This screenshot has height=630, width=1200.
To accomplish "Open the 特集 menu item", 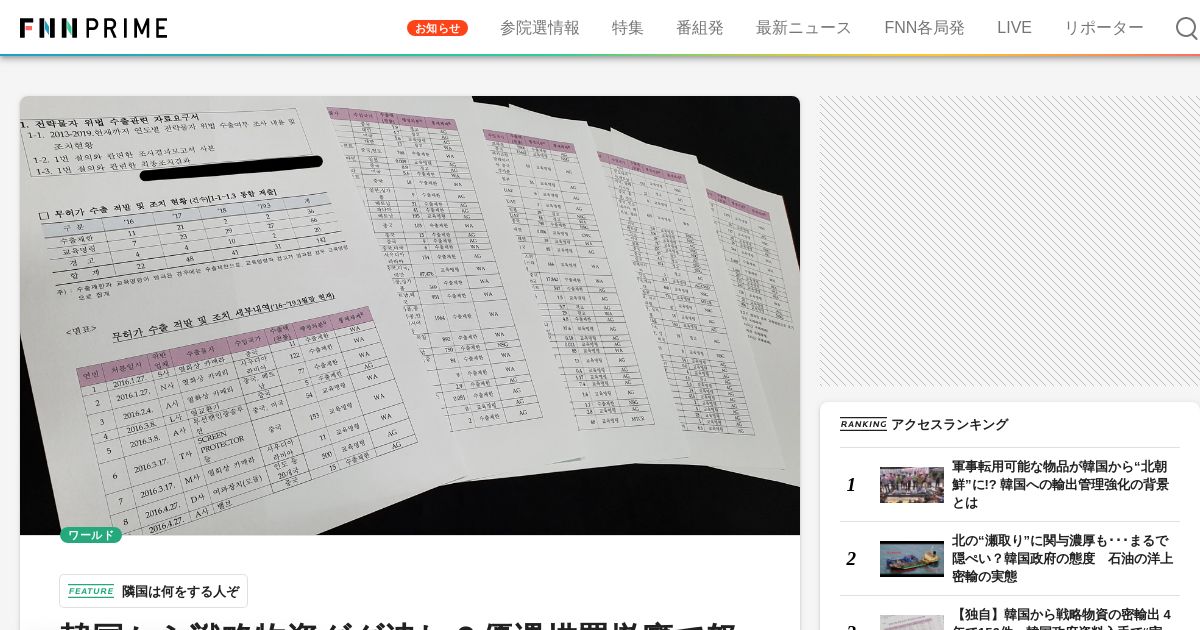I will 628,28.
